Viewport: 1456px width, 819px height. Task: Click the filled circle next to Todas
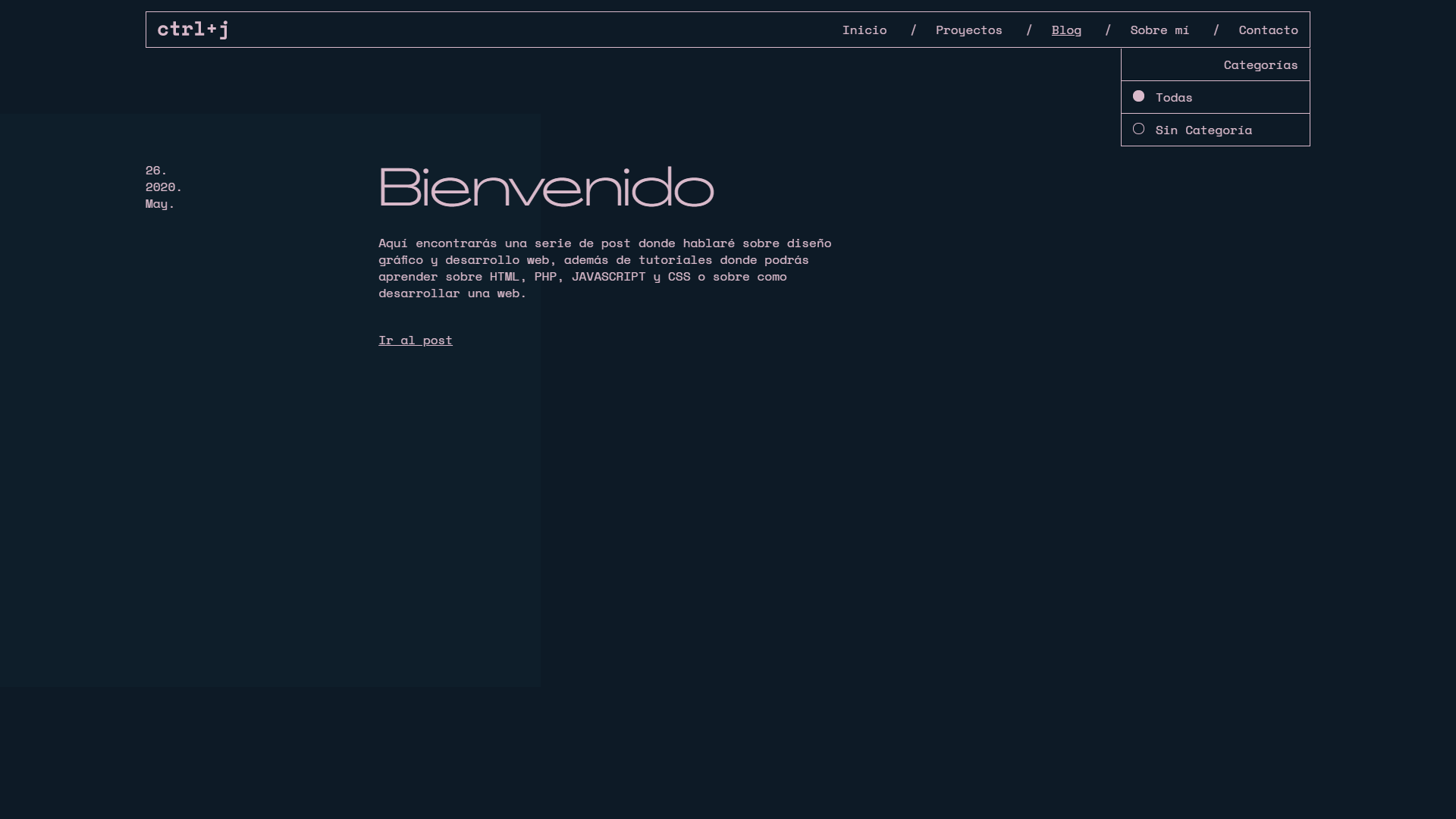(x=1138, y=96)
